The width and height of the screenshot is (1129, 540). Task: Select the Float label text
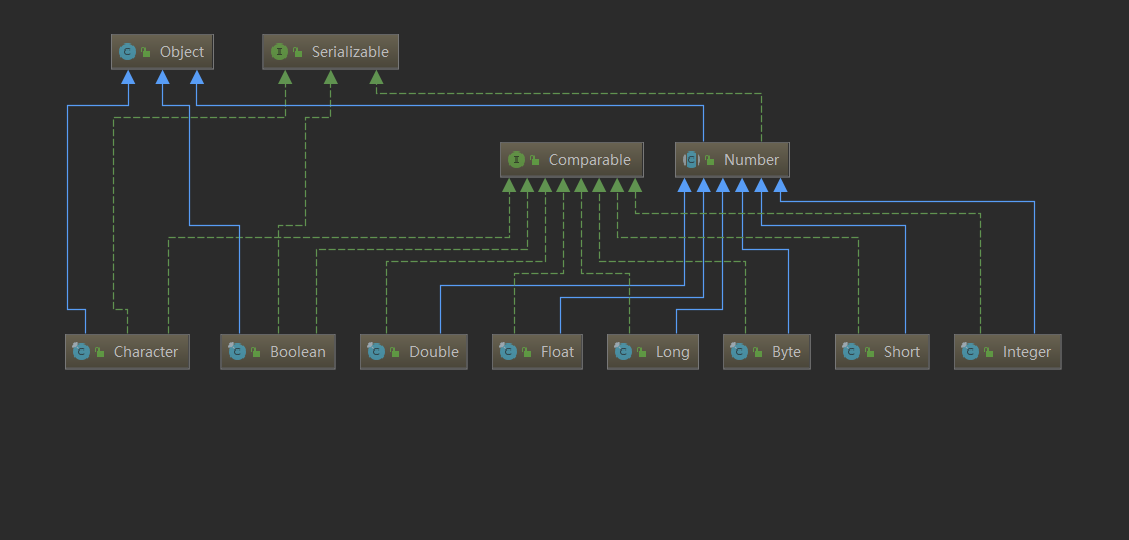point(557,352)
